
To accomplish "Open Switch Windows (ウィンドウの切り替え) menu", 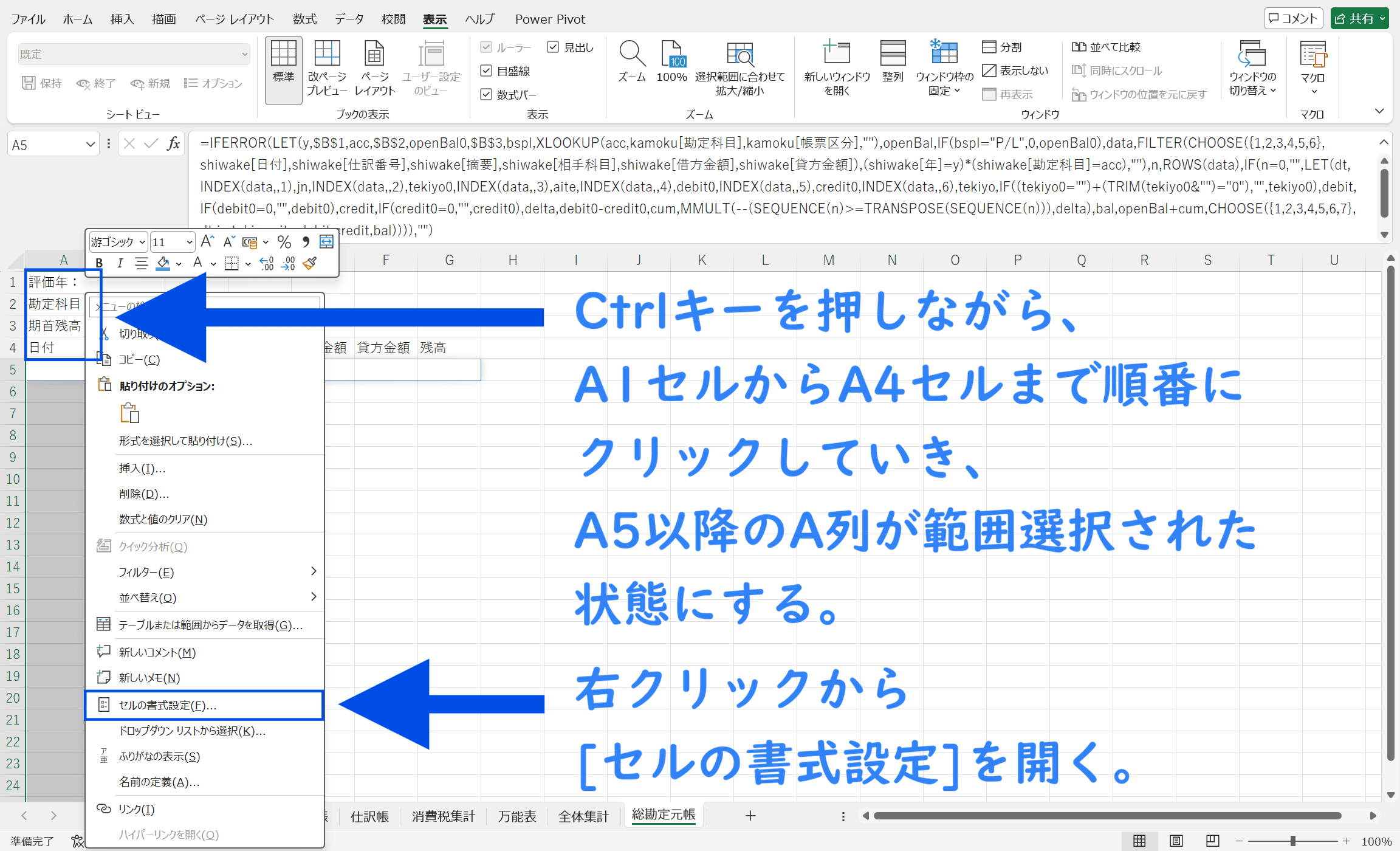I will point(1252,69).
